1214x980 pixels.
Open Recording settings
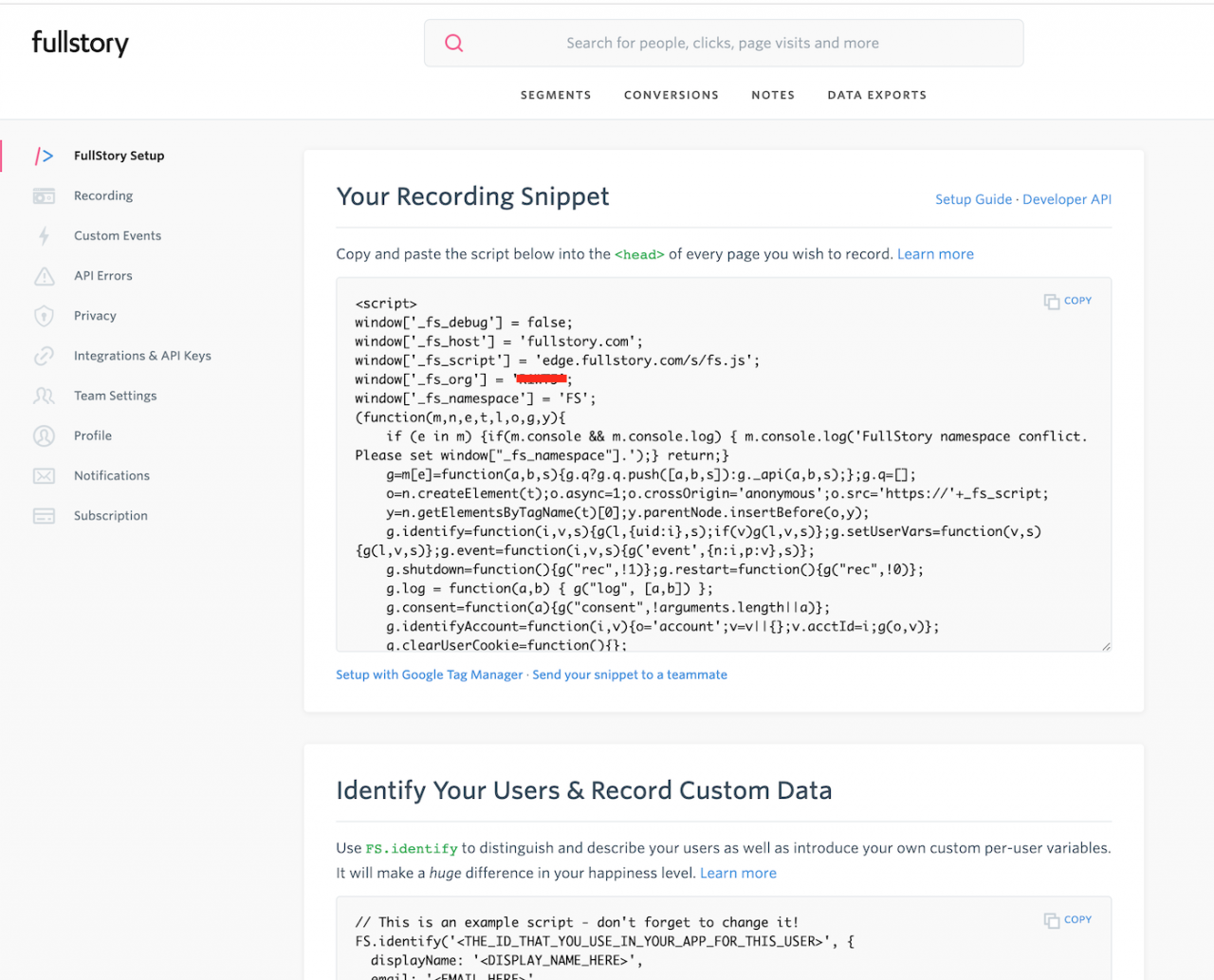[103, 195]
